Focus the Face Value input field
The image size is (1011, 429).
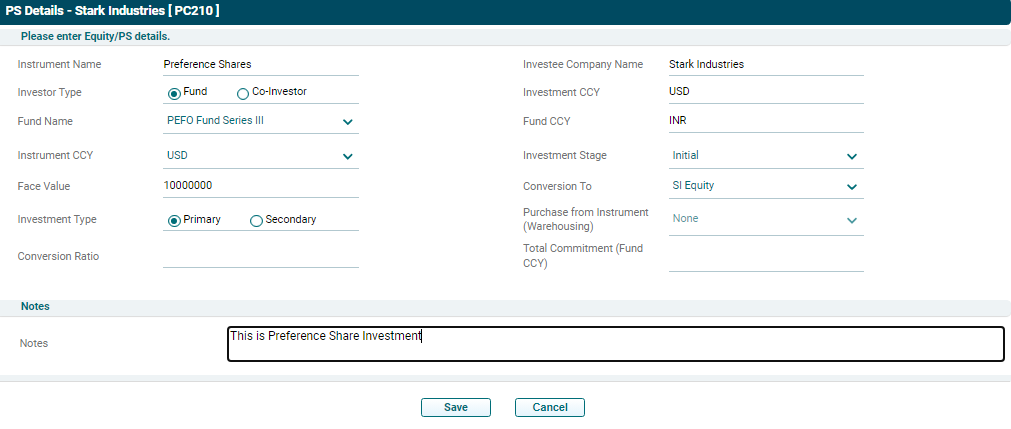tap(260, 186)
